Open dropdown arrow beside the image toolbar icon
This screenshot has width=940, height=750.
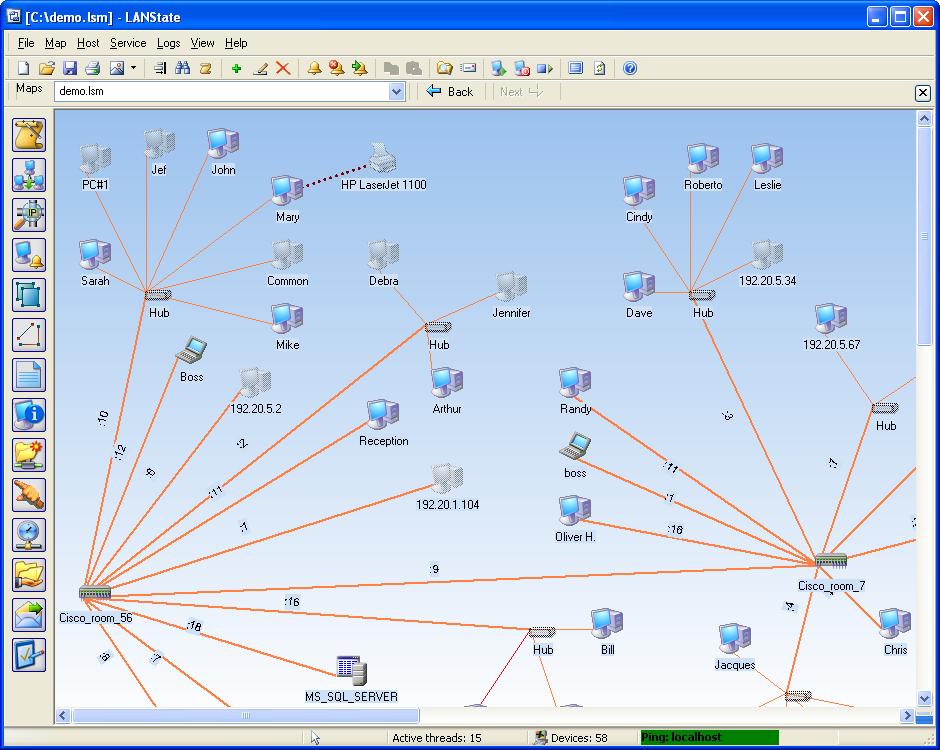coord(133,68)
